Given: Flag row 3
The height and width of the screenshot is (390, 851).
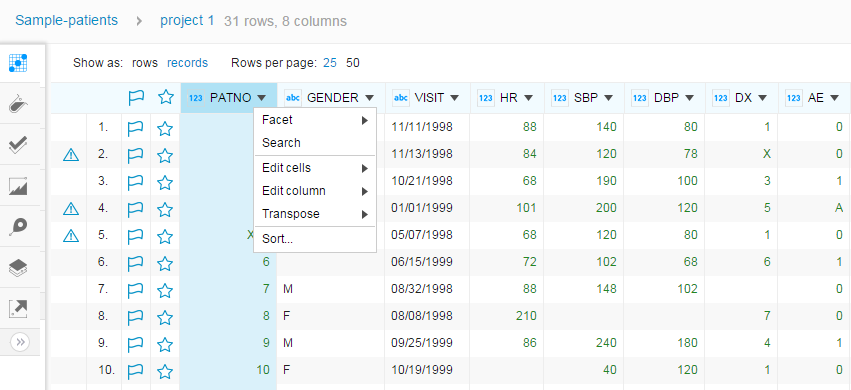Looking at the screenshot, I should [x=136, y=182].
